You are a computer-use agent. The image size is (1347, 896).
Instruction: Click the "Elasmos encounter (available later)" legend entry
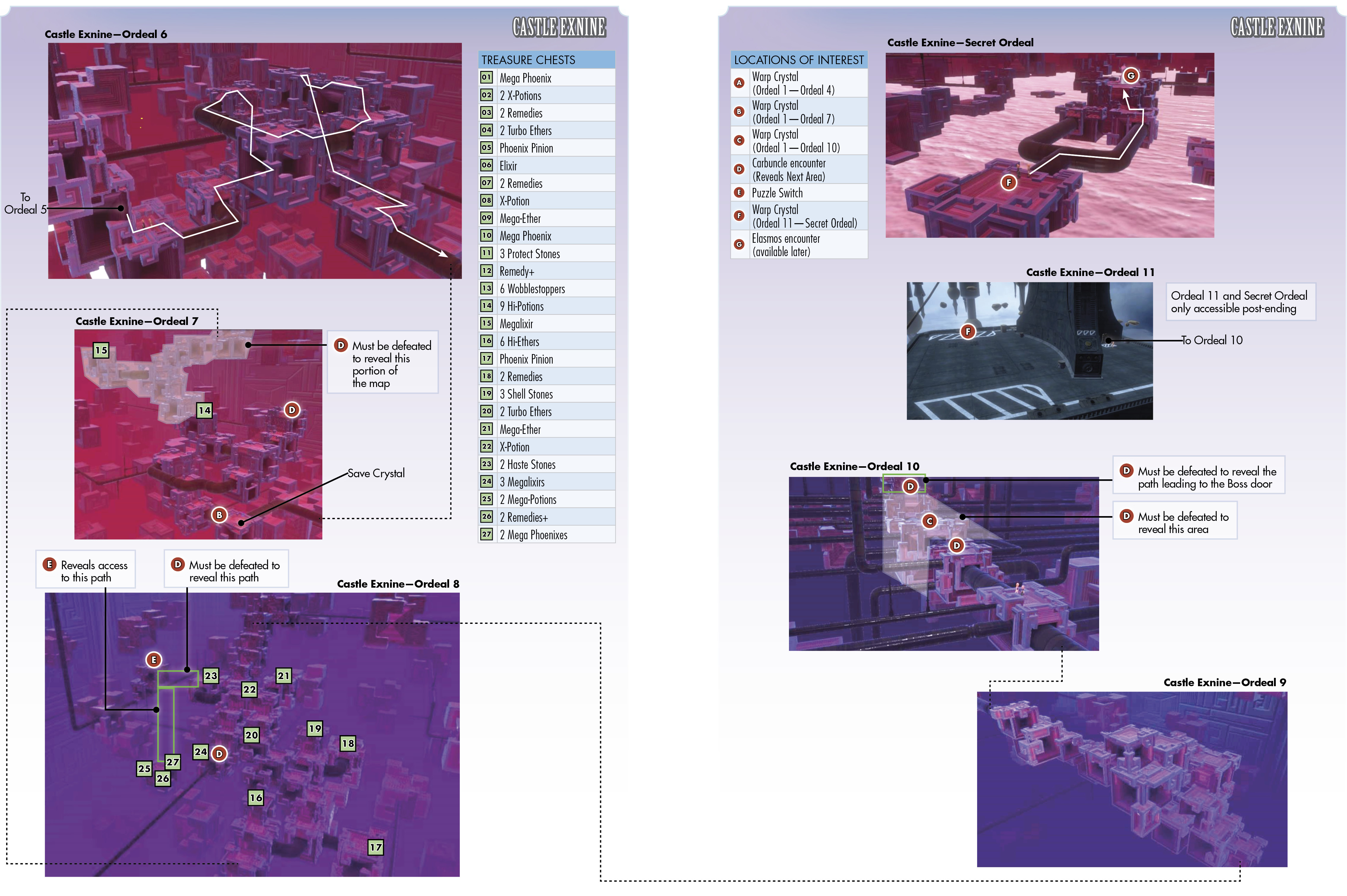point(799,245)
